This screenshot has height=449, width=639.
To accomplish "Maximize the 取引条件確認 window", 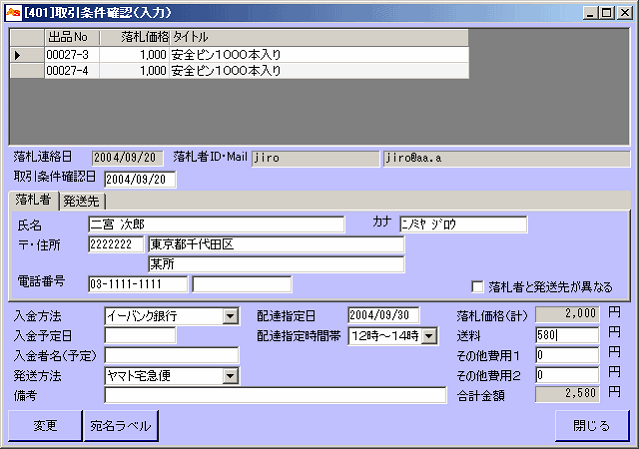I will coord(606,13).
